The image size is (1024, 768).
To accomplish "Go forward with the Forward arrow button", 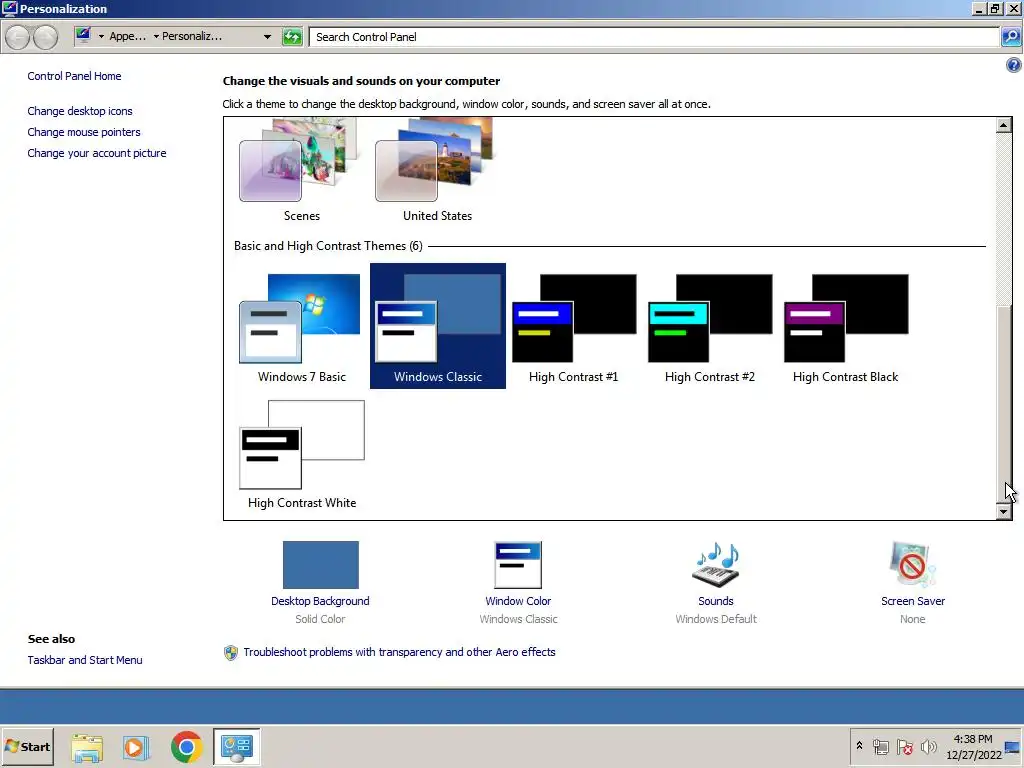I will point(45,37).
